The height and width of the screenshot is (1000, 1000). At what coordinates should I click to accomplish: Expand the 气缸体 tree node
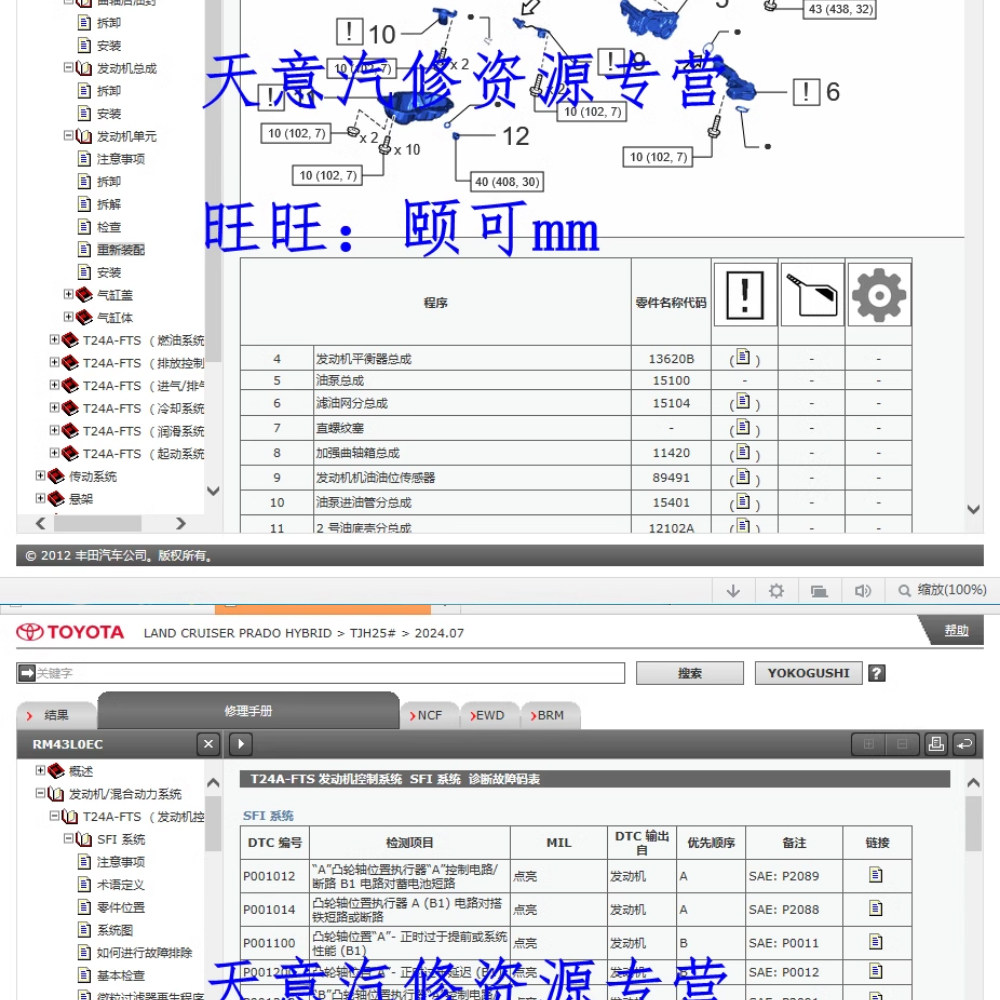(68, 316)
